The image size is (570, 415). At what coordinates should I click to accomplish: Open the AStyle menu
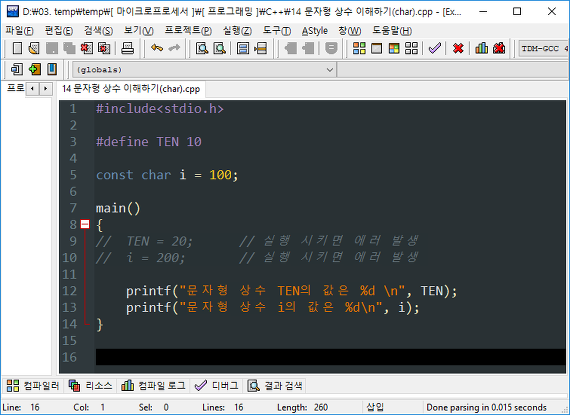coord(315,31)
